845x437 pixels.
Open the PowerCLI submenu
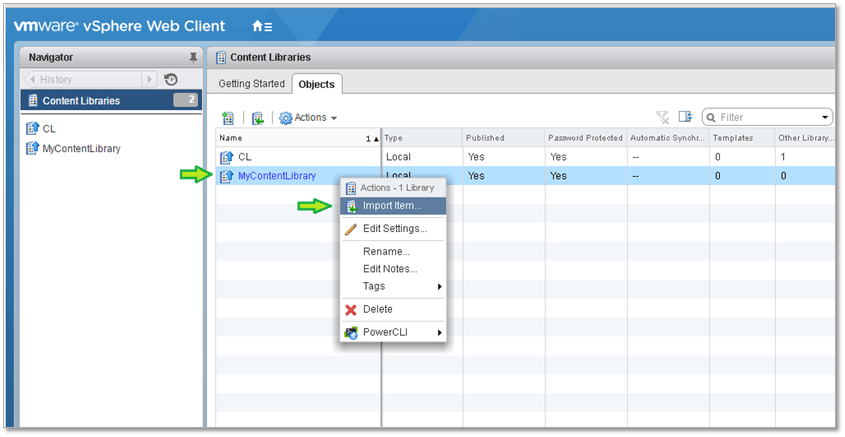[393, 332]
